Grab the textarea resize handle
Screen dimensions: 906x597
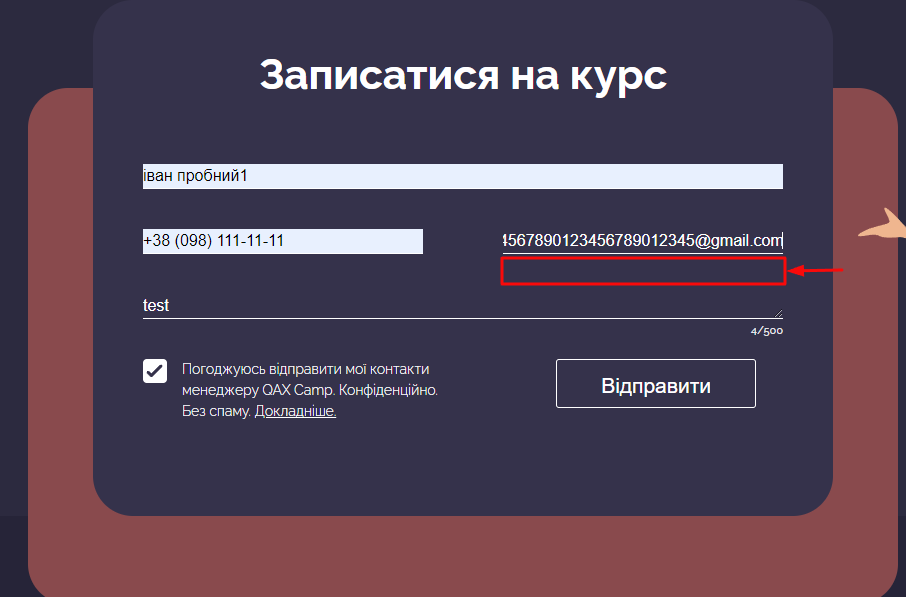tap(778, 313)
